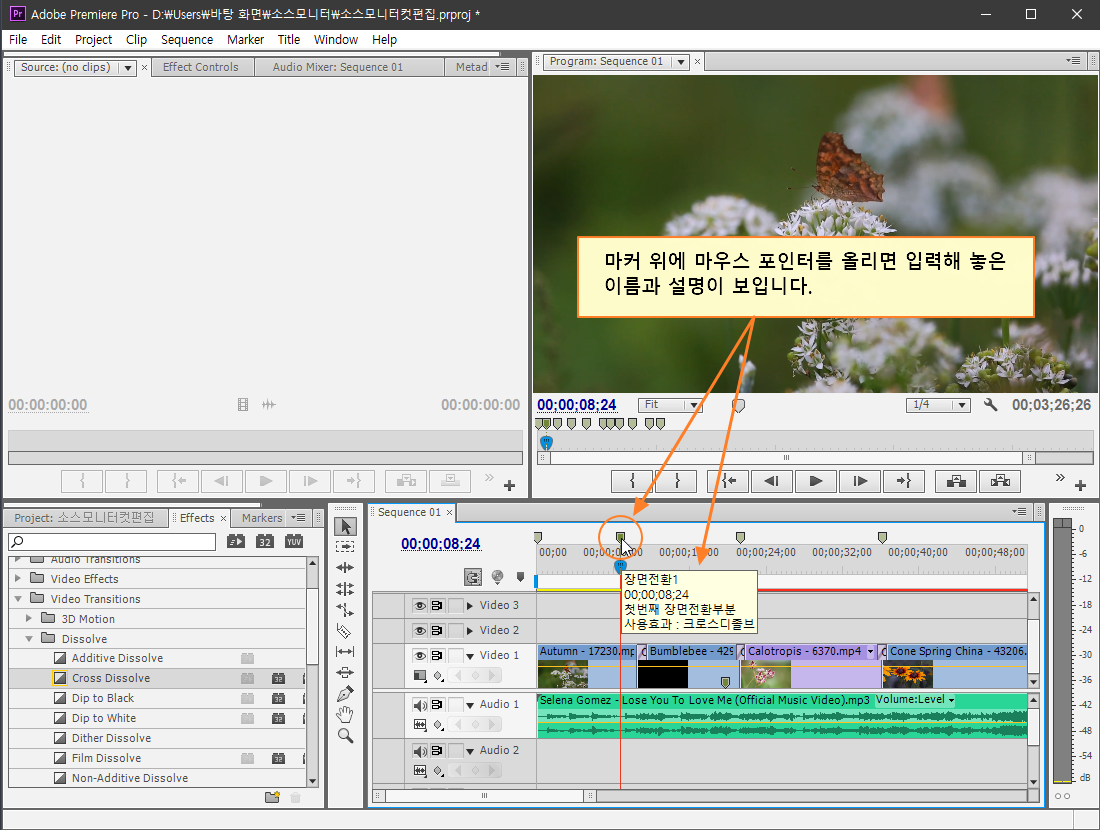Open the Source (no clips) dropdown
1100x830 pixels.
point(128,68)
